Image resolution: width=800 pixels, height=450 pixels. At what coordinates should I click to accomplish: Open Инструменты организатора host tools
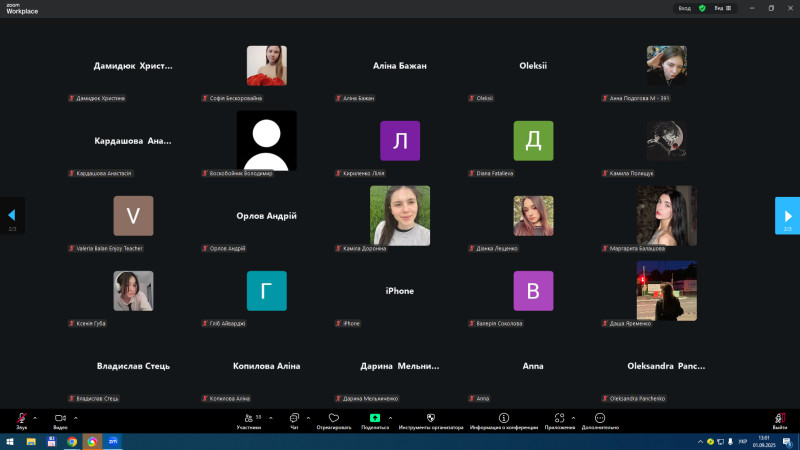pyautogui.click(x=430, y=419)
